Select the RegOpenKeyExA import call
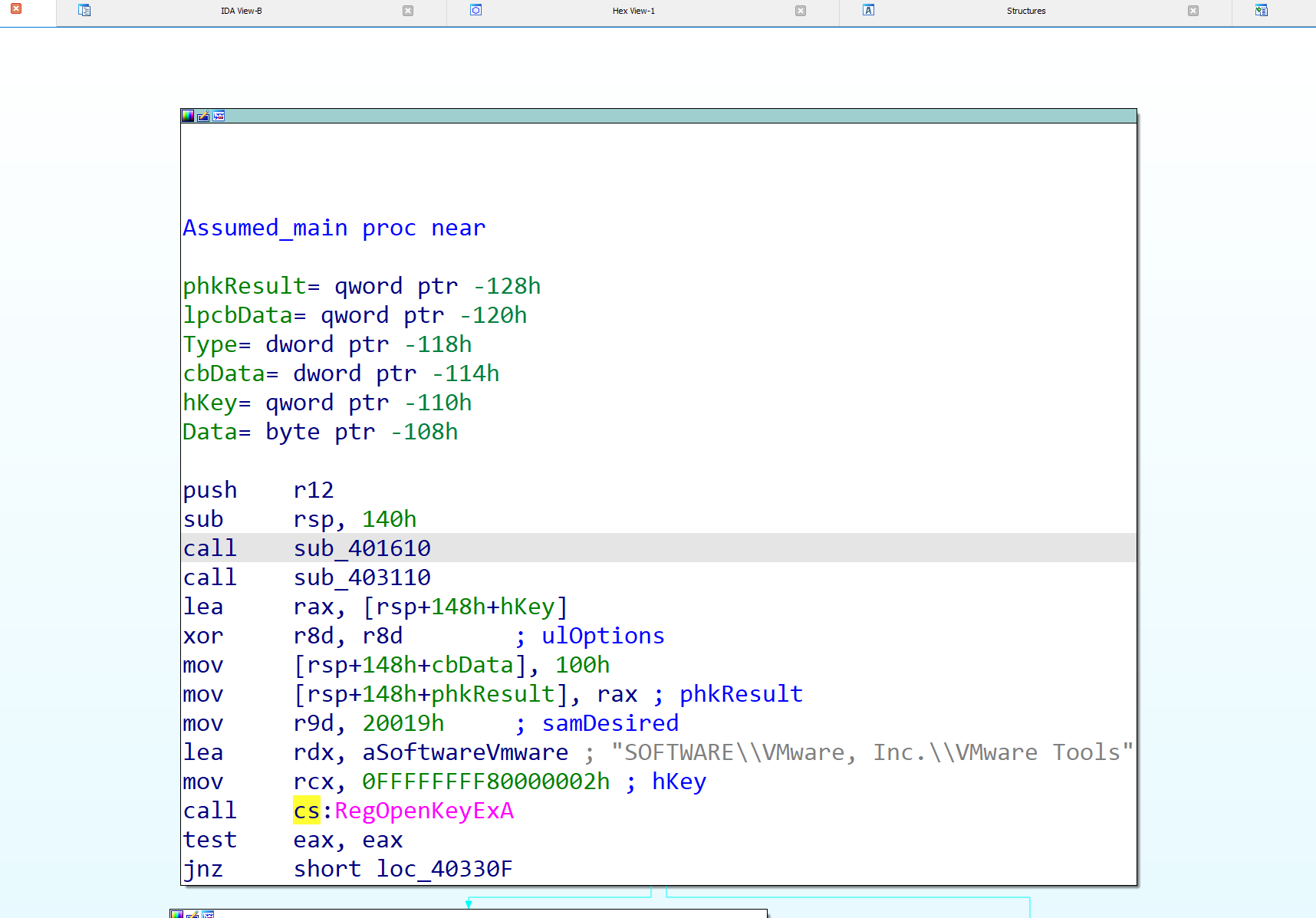This screenshot has width=1316, height=918. click(424, 811)
